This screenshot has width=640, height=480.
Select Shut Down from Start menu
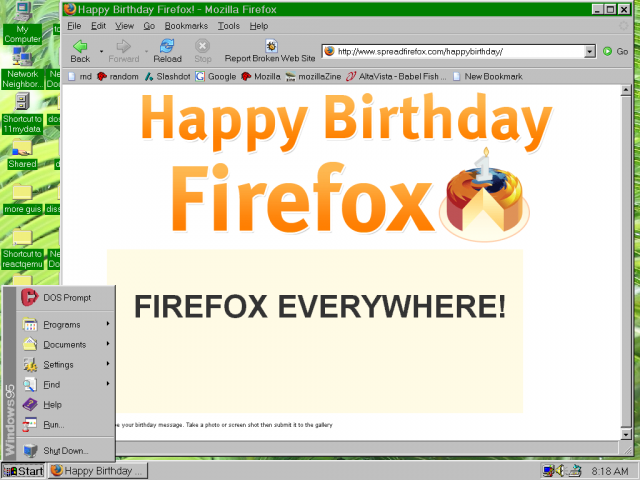(x=66, y=451)
